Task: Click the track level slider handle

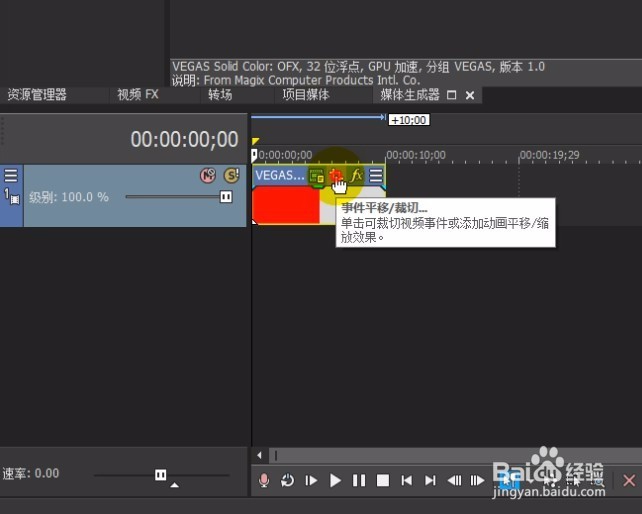Action: click(x=226, y=197)
